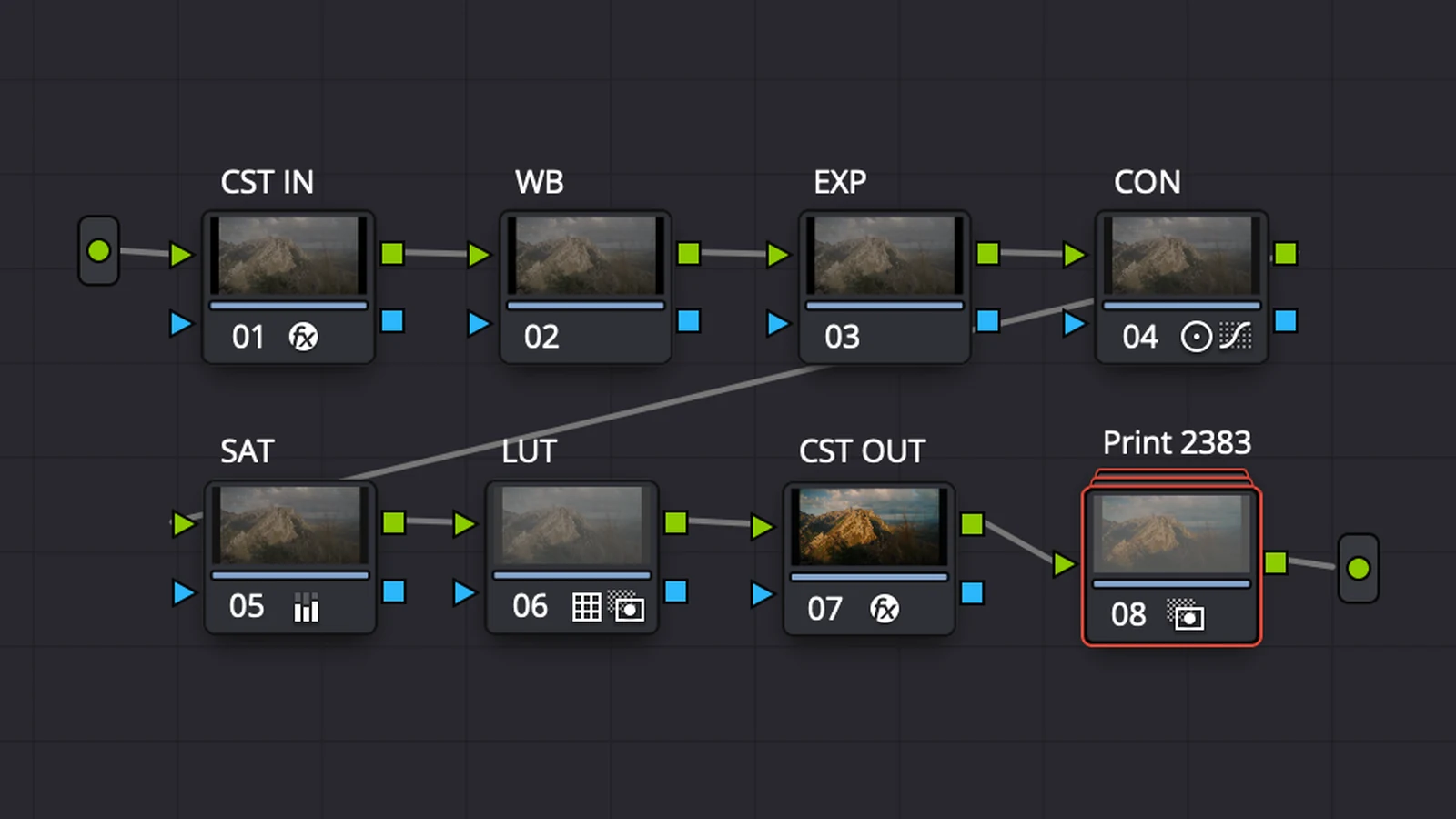This screenshot has width=1456, height=819.
Task: Click the green RGB output square of node 01
Action: [392, 253]
